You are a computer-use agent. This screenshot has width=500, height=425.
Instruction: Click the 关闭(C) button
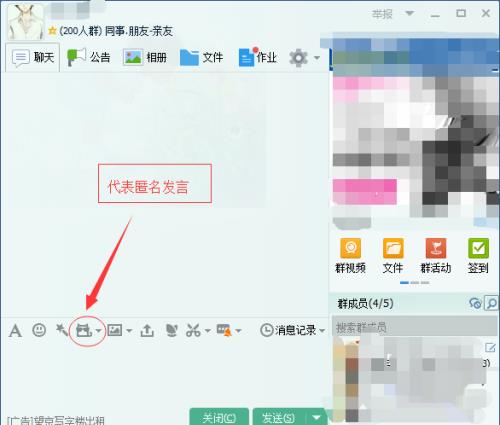pos(219,417)
